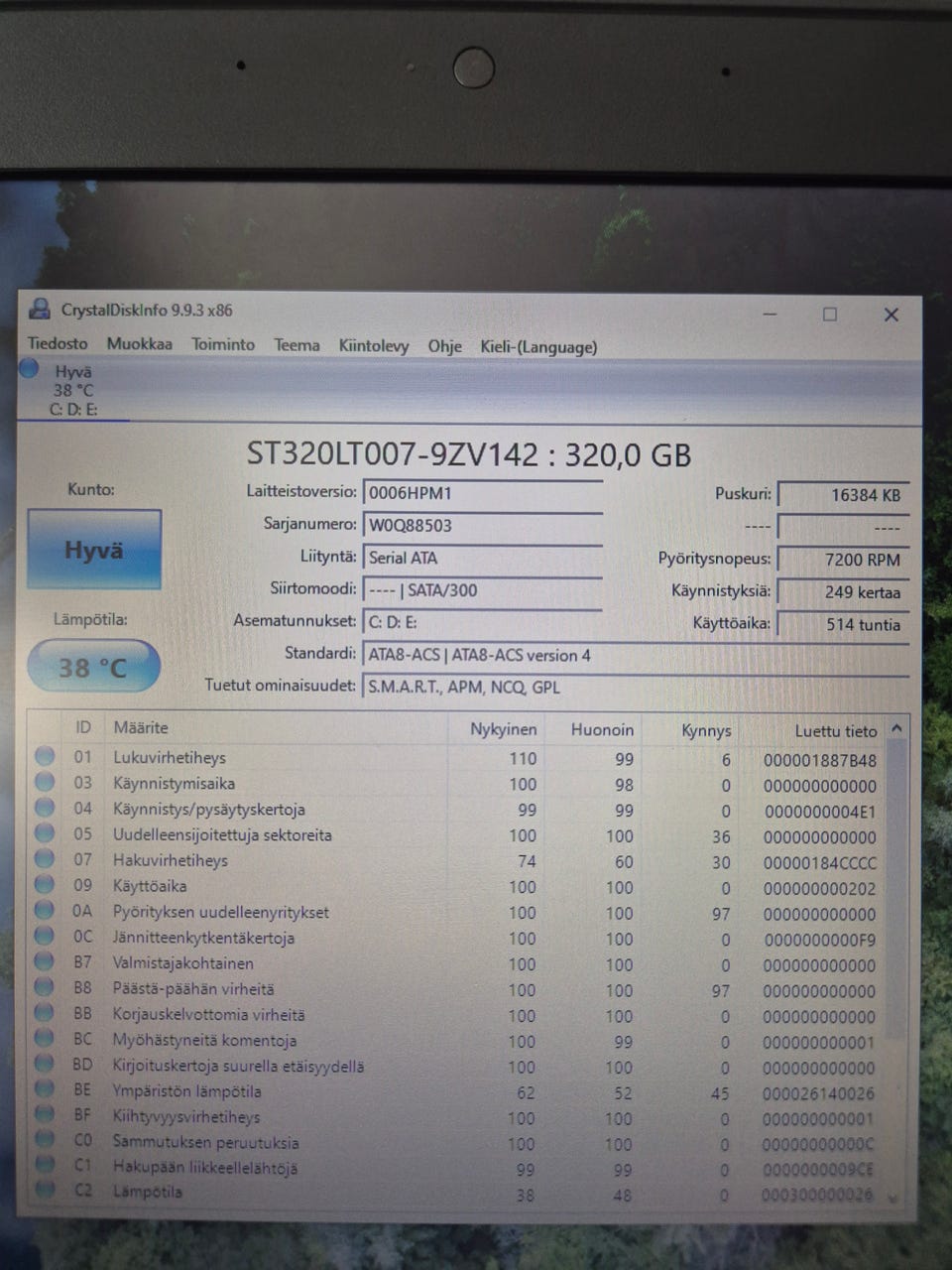Viewport: 952px width, 1270px height.
Task: Select the Hyvä 38 °C C: D: E: disk tab
Action: click(x=73, y=390)
